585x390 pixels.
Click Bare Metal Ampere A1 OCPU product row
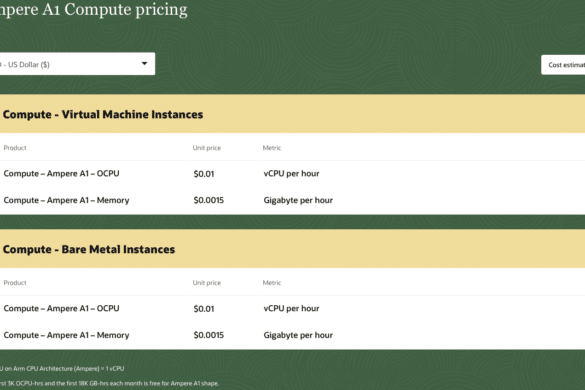coord(292,309)
